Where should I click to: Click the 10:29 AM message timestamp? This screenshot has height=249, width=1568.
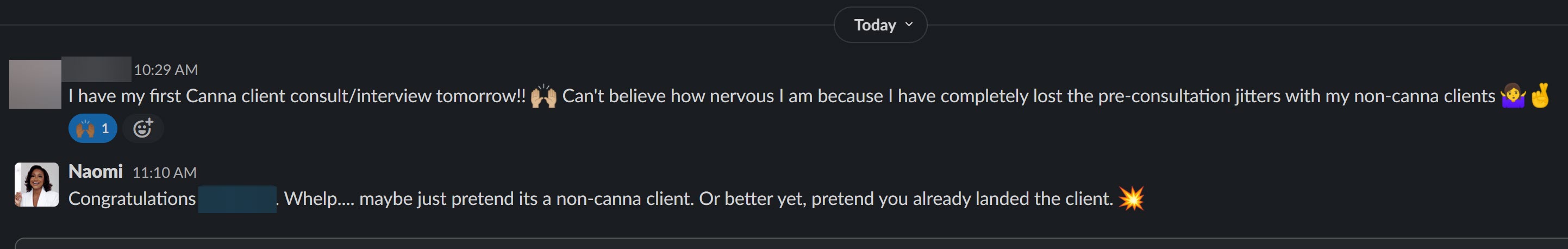click(x=166, y=70)
